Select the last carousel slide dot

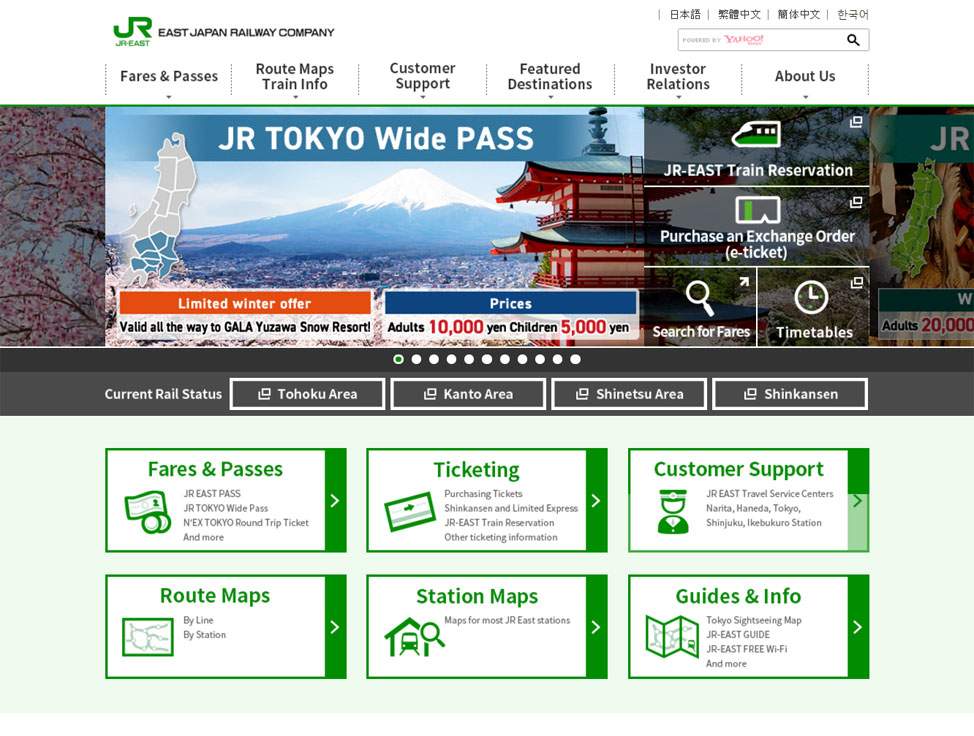click(575, 359)
